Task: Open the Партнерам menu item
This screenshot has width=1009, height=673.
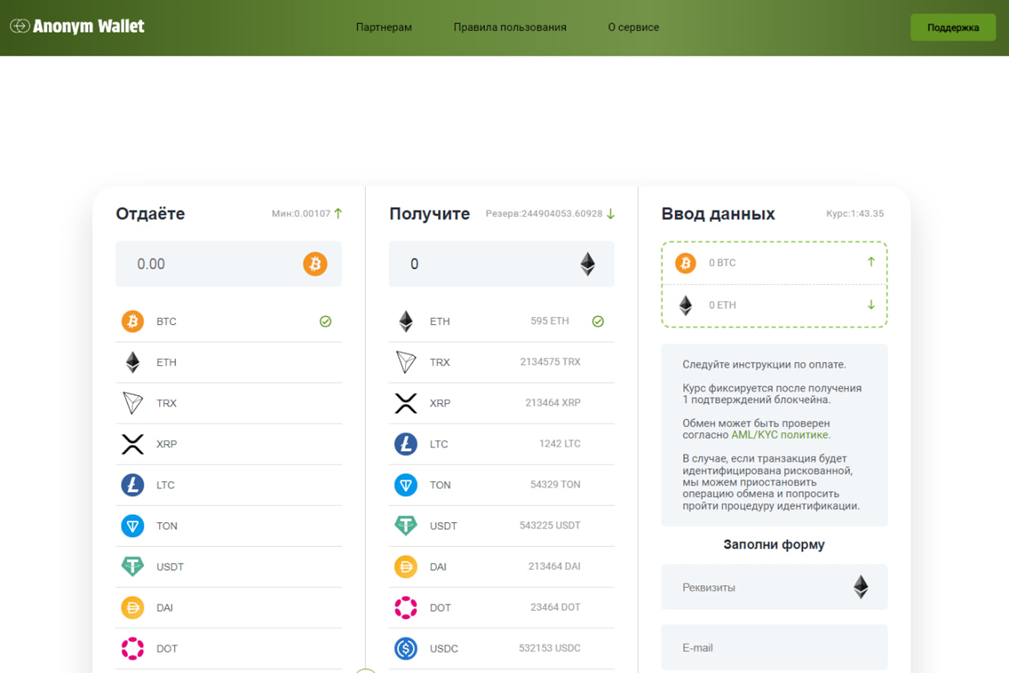Action: tap(384, 27)
